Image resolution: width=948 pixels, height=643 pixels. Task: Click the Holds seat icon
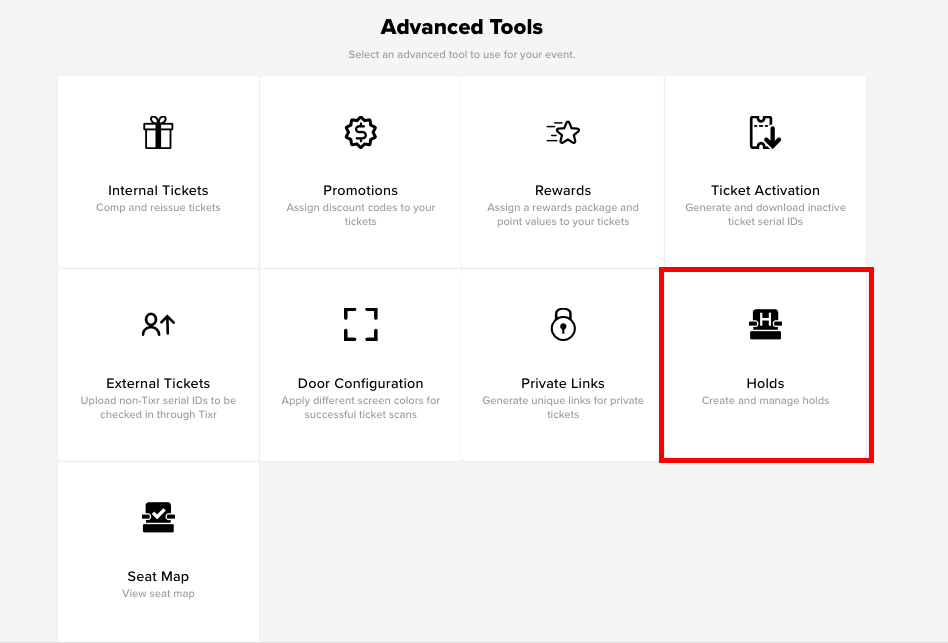(765, 325)
